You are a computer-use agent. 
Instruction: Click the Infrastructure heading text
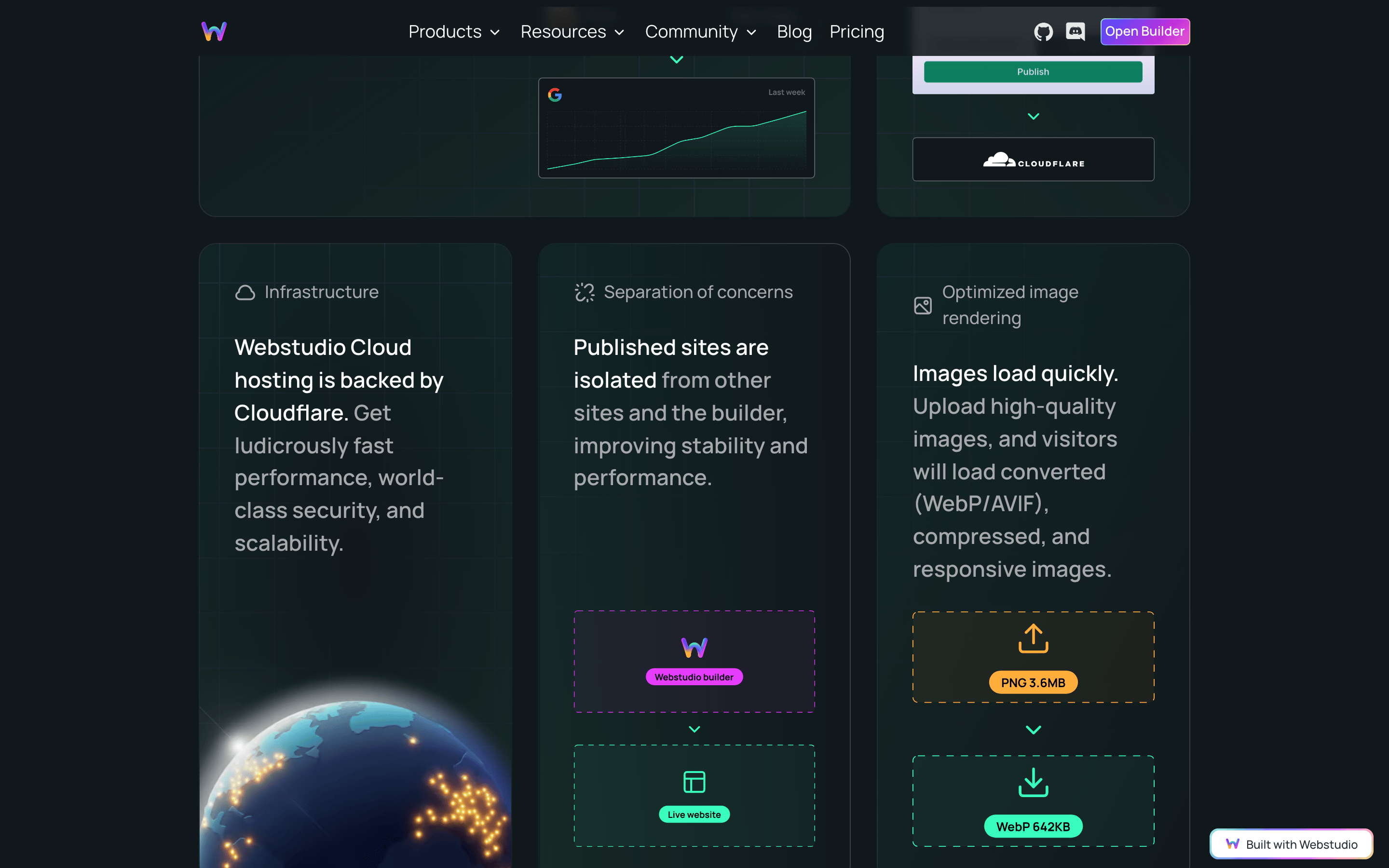(x=321, y=292)
